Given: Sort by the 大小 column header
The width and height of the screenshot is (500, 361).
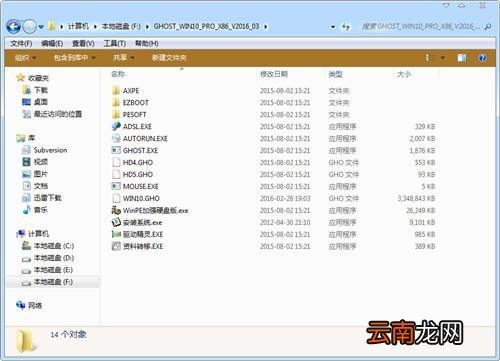Looking at the screenshot, I should pos(404,74).
